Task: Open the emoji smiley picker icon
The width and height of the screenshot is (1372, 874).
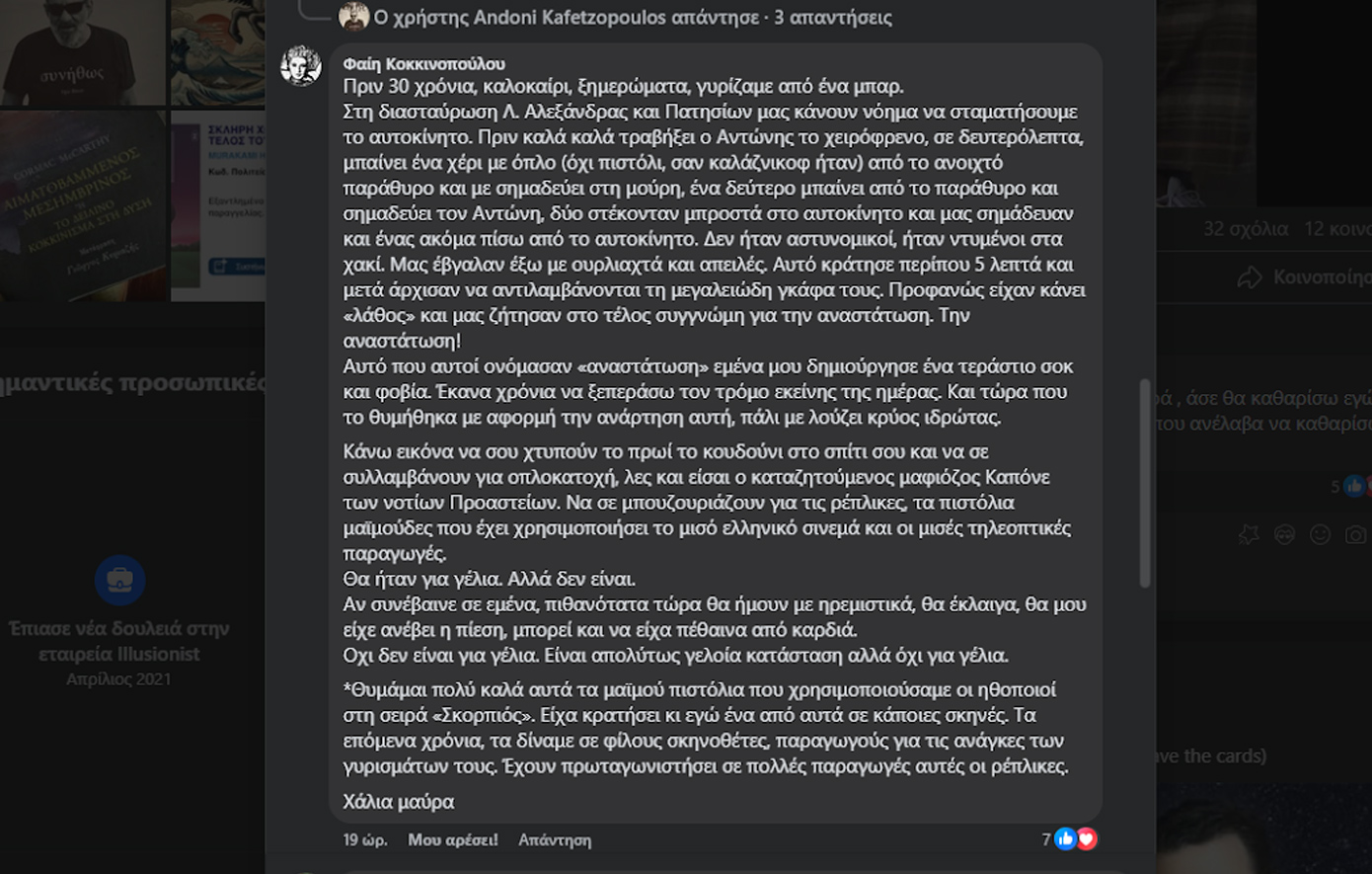Action: pyautogui.click(x=1320, y=534)
